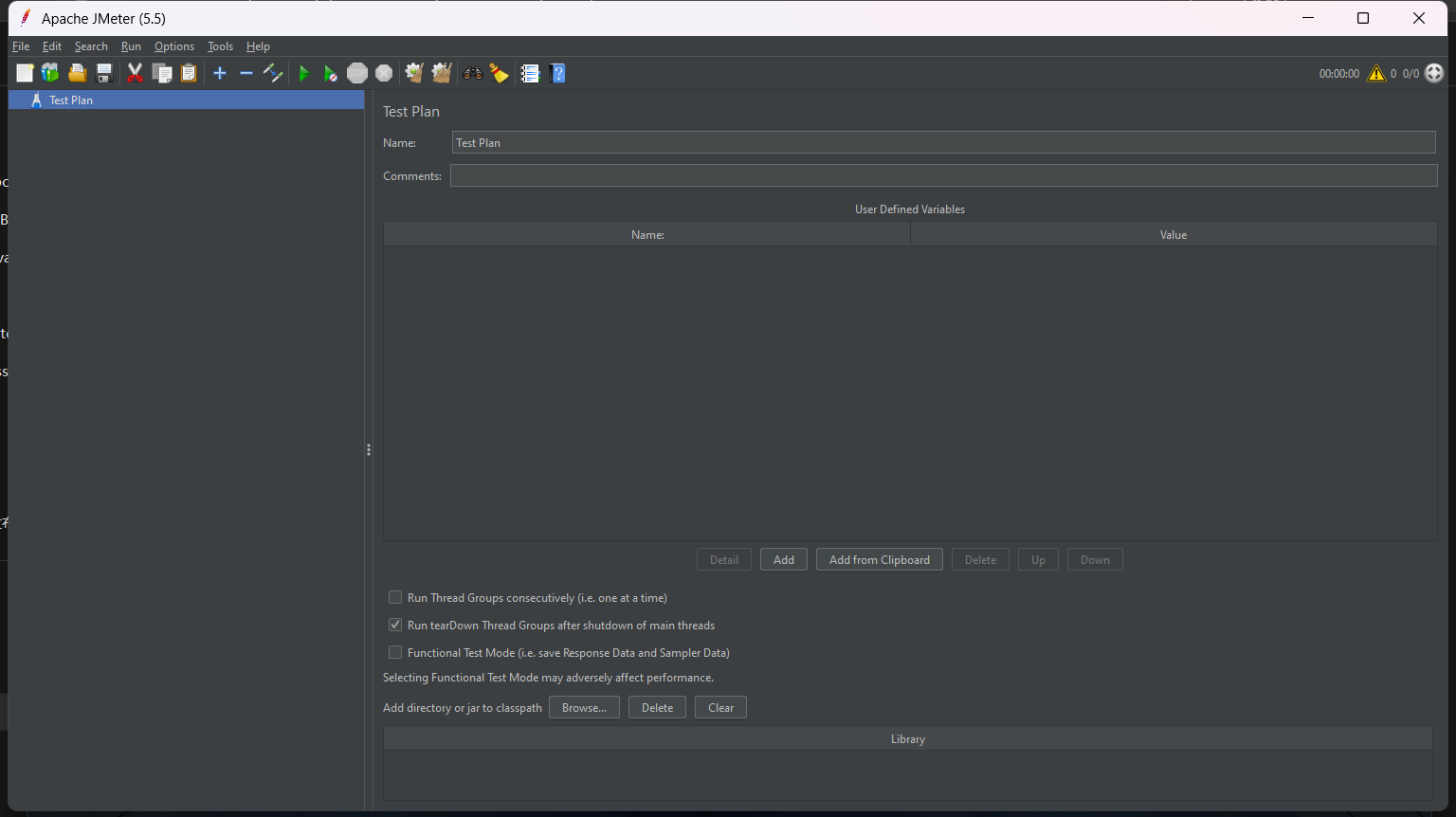The height and width of the screenshot is (817, 1456).
Task: Enable Run Thread Groups consecutively checkbox
Action: 395,598
